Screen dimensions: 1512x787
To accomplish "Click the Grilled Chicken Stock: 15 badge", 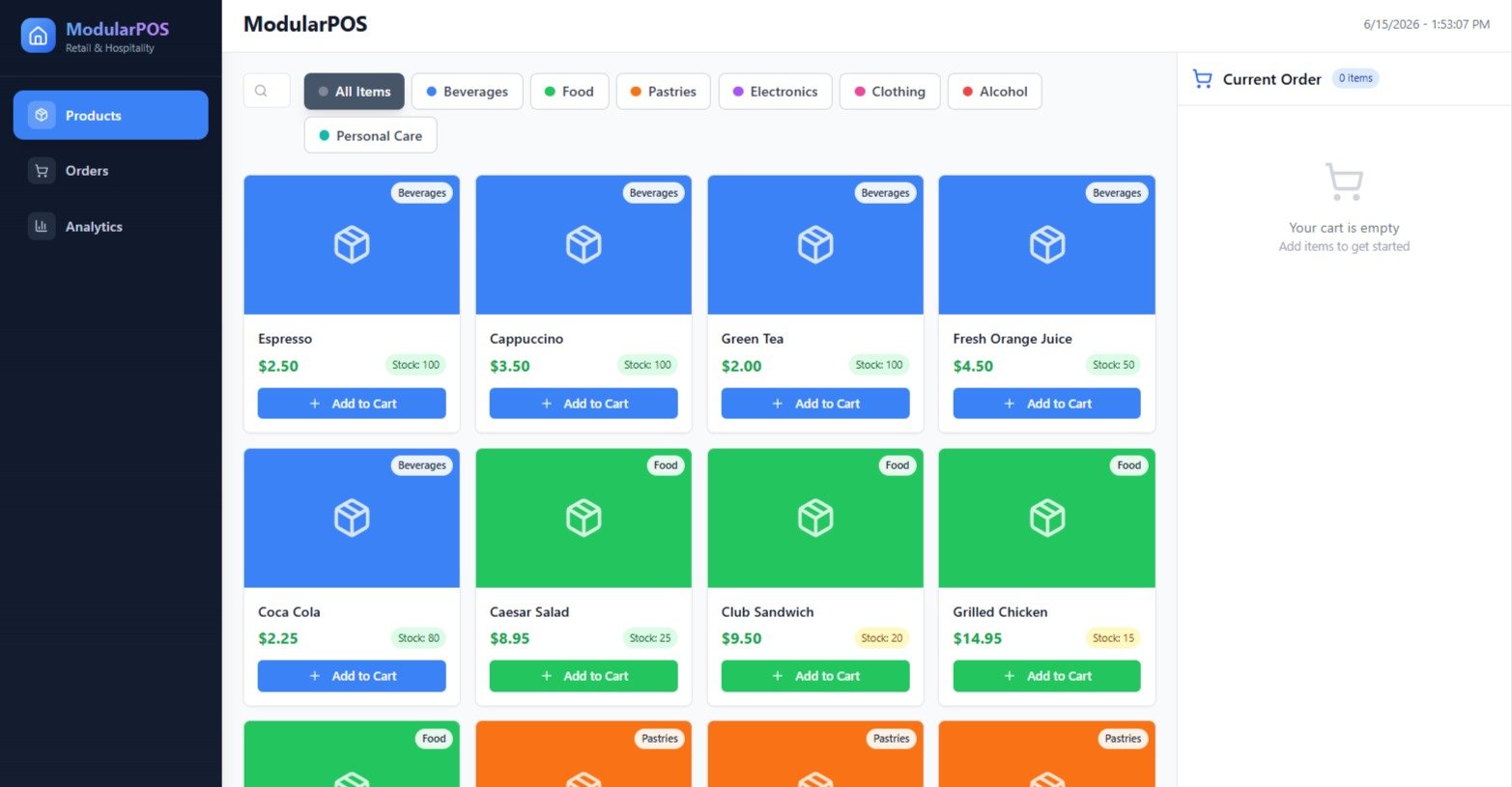I will point(1113,638).
